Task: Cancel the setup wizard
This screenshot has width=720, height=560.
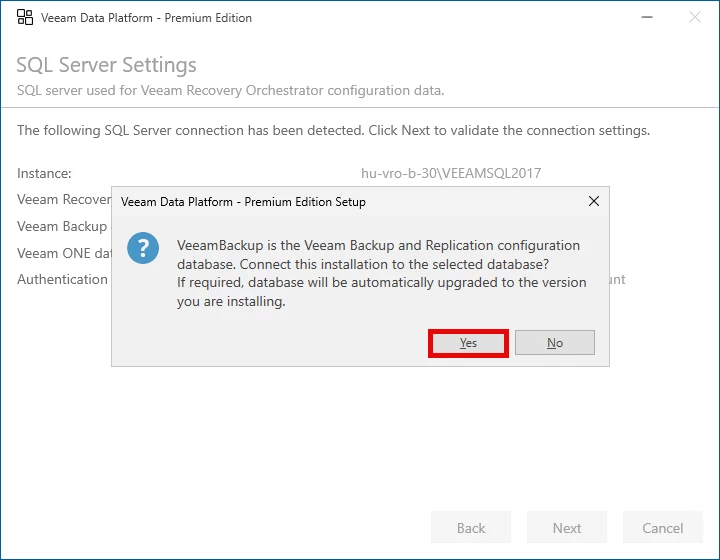Action: tap(663, 528)
